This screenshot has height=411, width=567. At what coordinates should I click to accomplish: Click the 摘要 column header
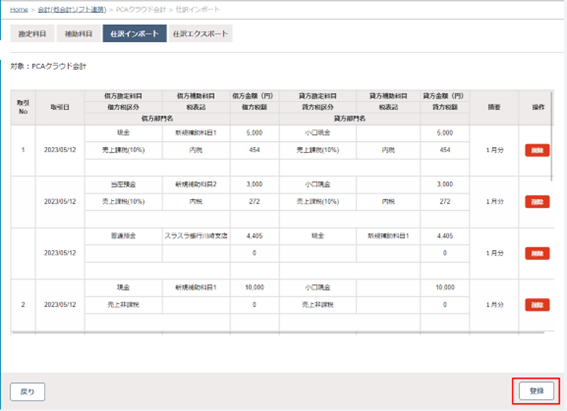tap(494, 107)
